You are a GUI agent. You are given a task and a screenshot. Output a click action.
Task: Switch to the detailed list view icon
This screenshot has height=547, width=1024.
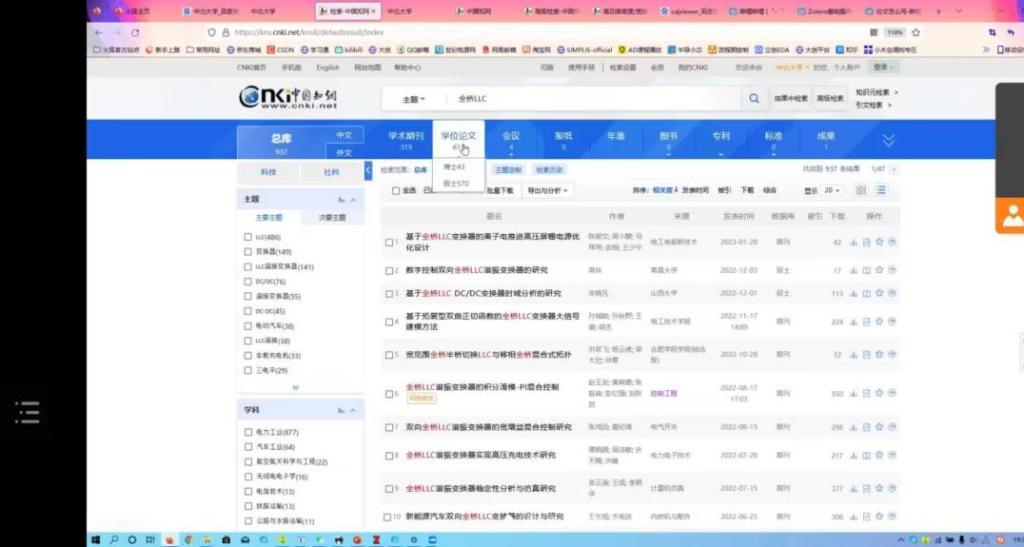882,190
